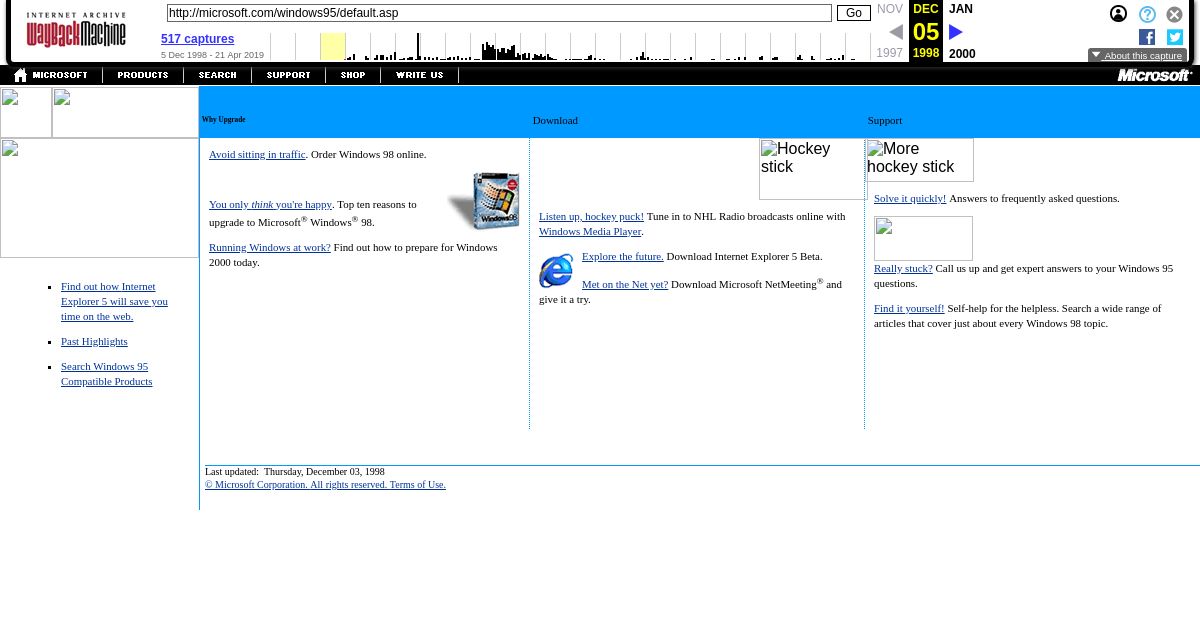Screen dimensions: 1200x630
Task: Go to next capture blue arrow
Action: [x=955, y=32]
